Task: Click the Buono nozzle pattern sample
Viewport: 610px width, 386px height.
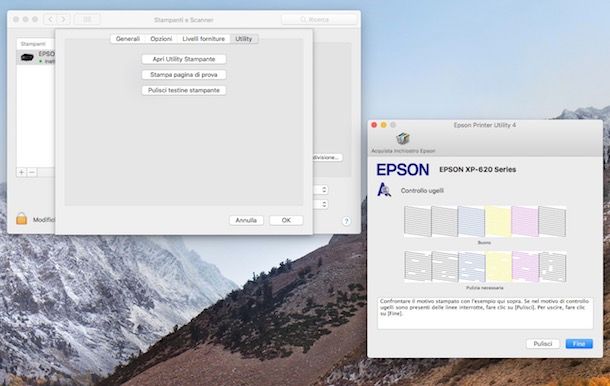Action: point(485,221)
